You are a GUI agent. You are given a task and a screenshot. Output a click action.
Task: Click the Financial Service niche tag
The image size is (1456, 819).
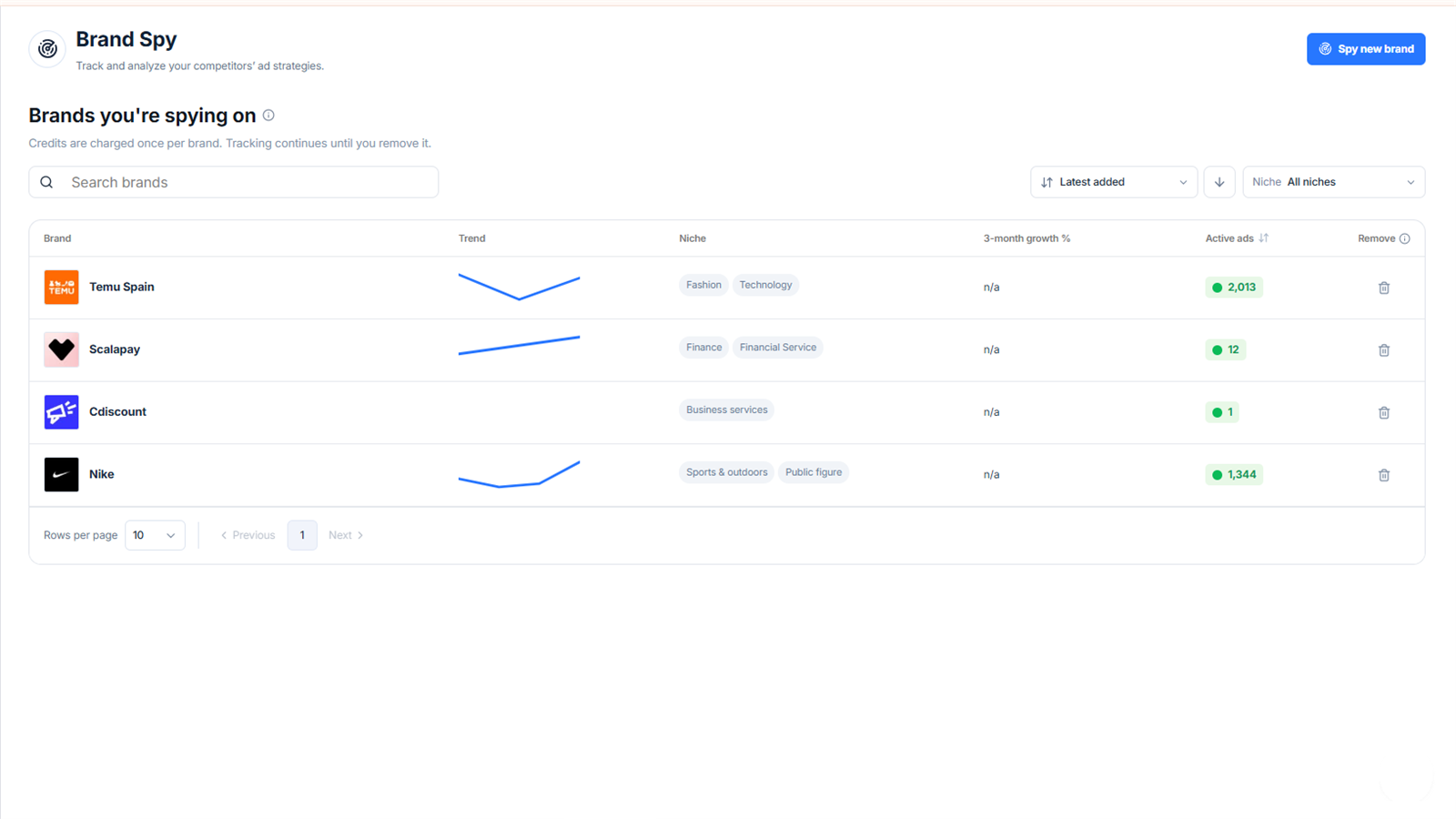tap(778, 348)
